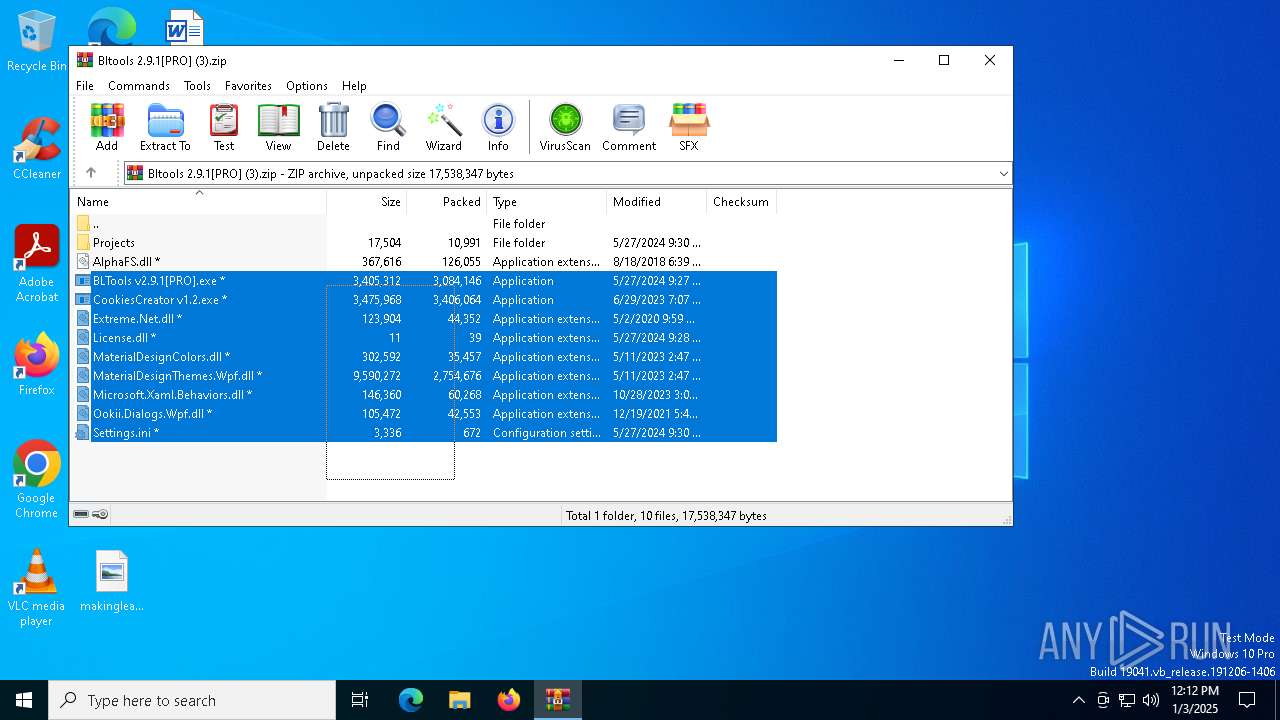This screenshot has width=1280, height=720.
Task: Open the taskbar clock showing 12:12 PM
Action: [1195, 700]
